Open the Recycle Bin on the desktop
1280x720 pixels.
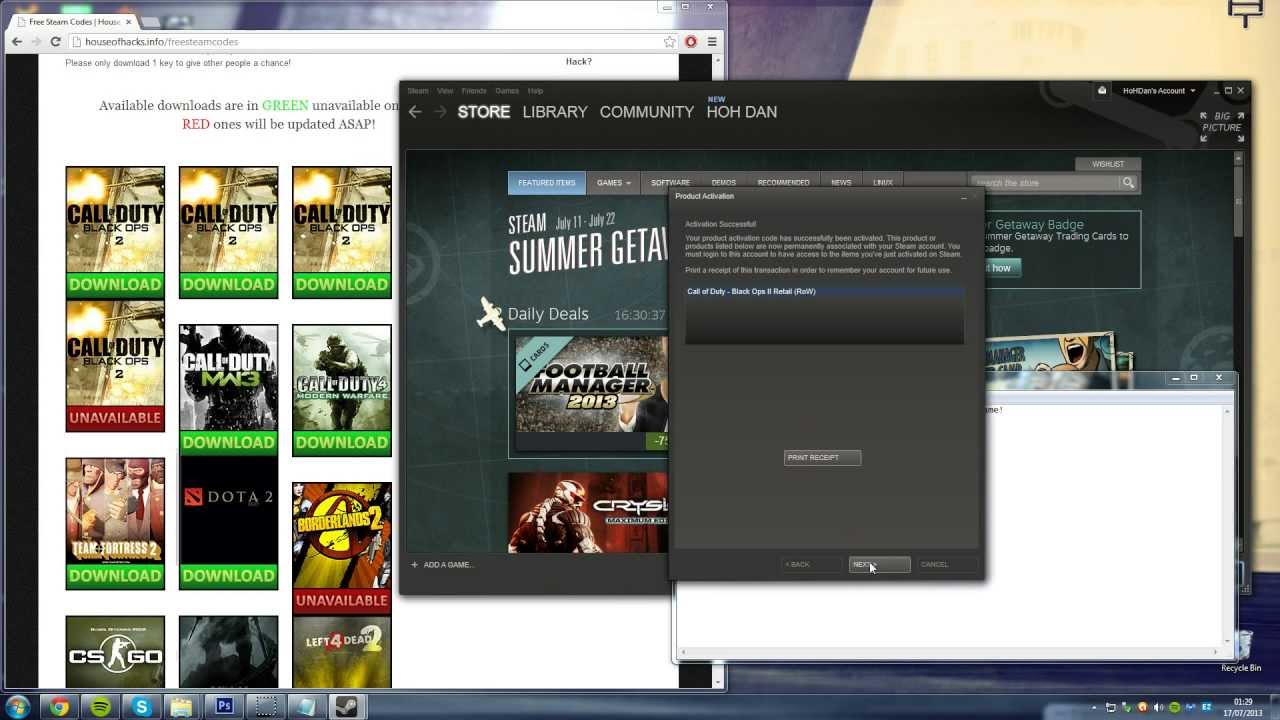point(1241,651)
